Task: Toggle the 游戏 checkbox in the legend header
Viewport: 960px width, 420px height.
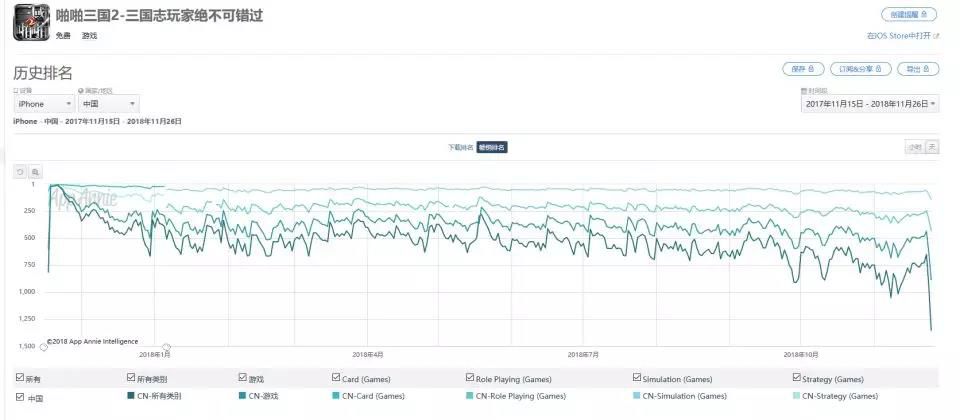Action: (242, 377)
